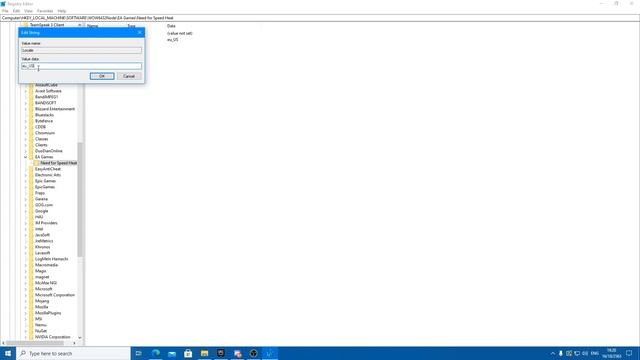Click OK in the Edit String dialog
The height and width of the screenshot is (360, 640).
pyautogui.click(x=102, y=76)
